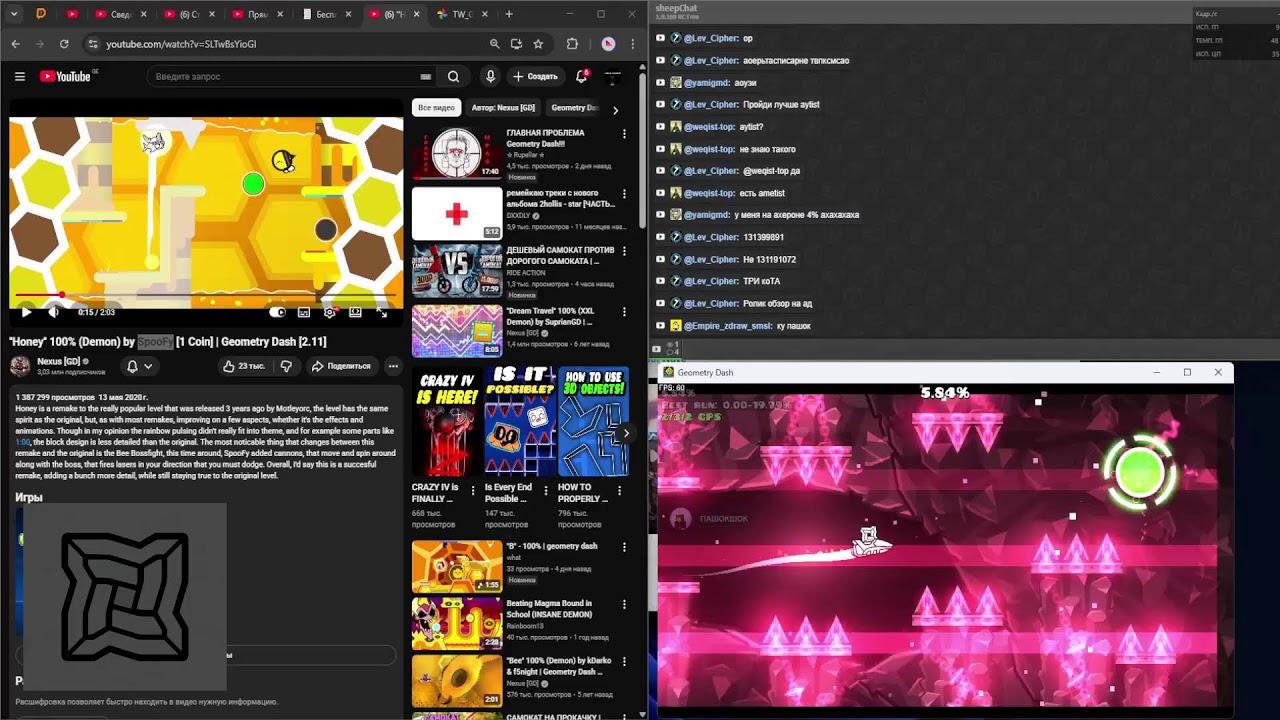1280x720 pixels.
Task: Switch the player to theater mode
Action: click(355, 312)
